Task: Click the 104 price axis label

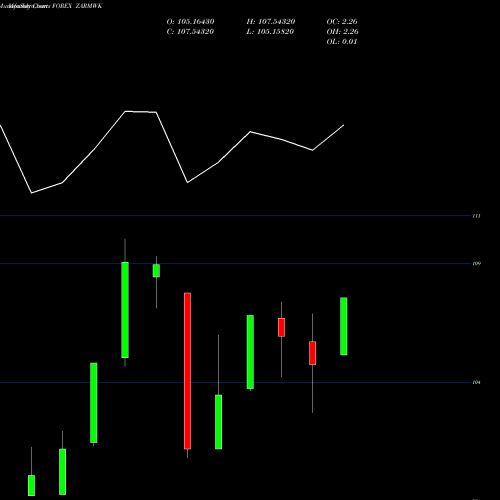Action: [x=477, y=382]
